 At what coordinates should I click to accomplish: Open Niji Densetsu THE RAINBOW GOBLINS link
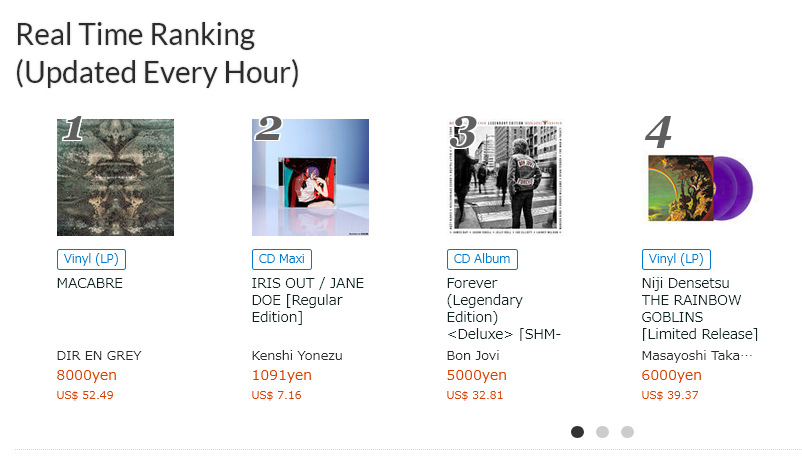(x=699, y=308)
